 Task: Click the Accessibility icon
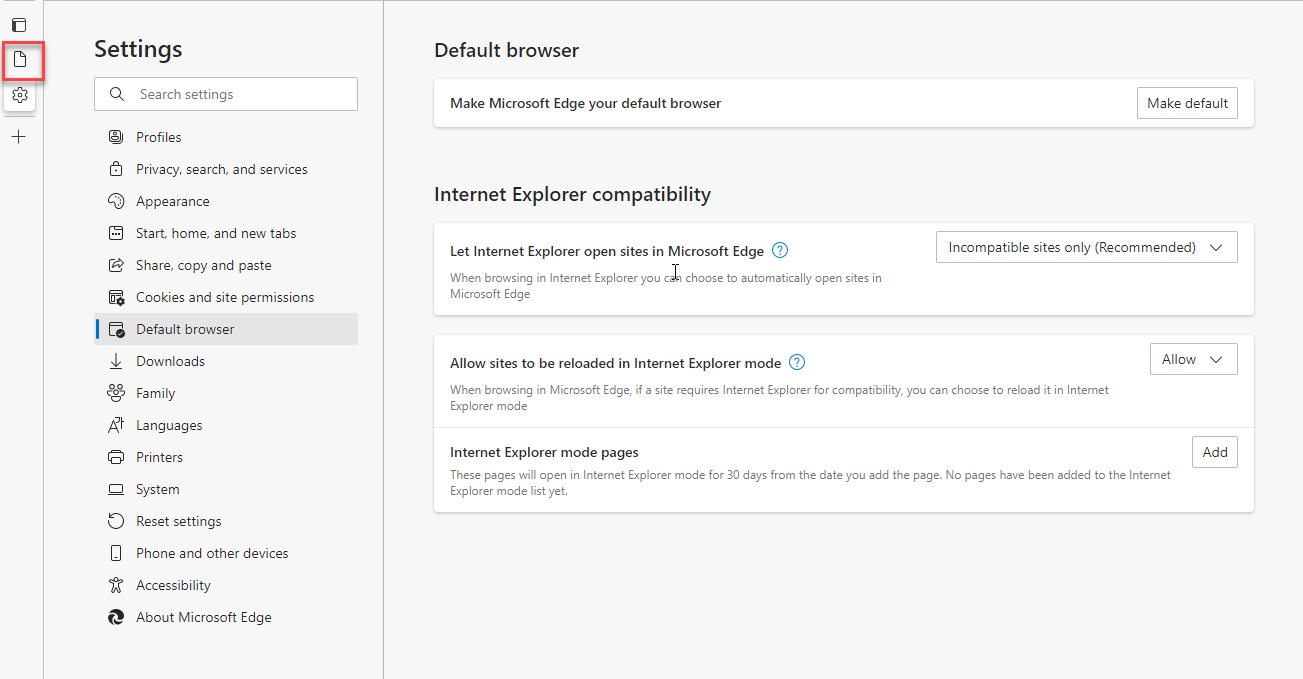[116, 585]
